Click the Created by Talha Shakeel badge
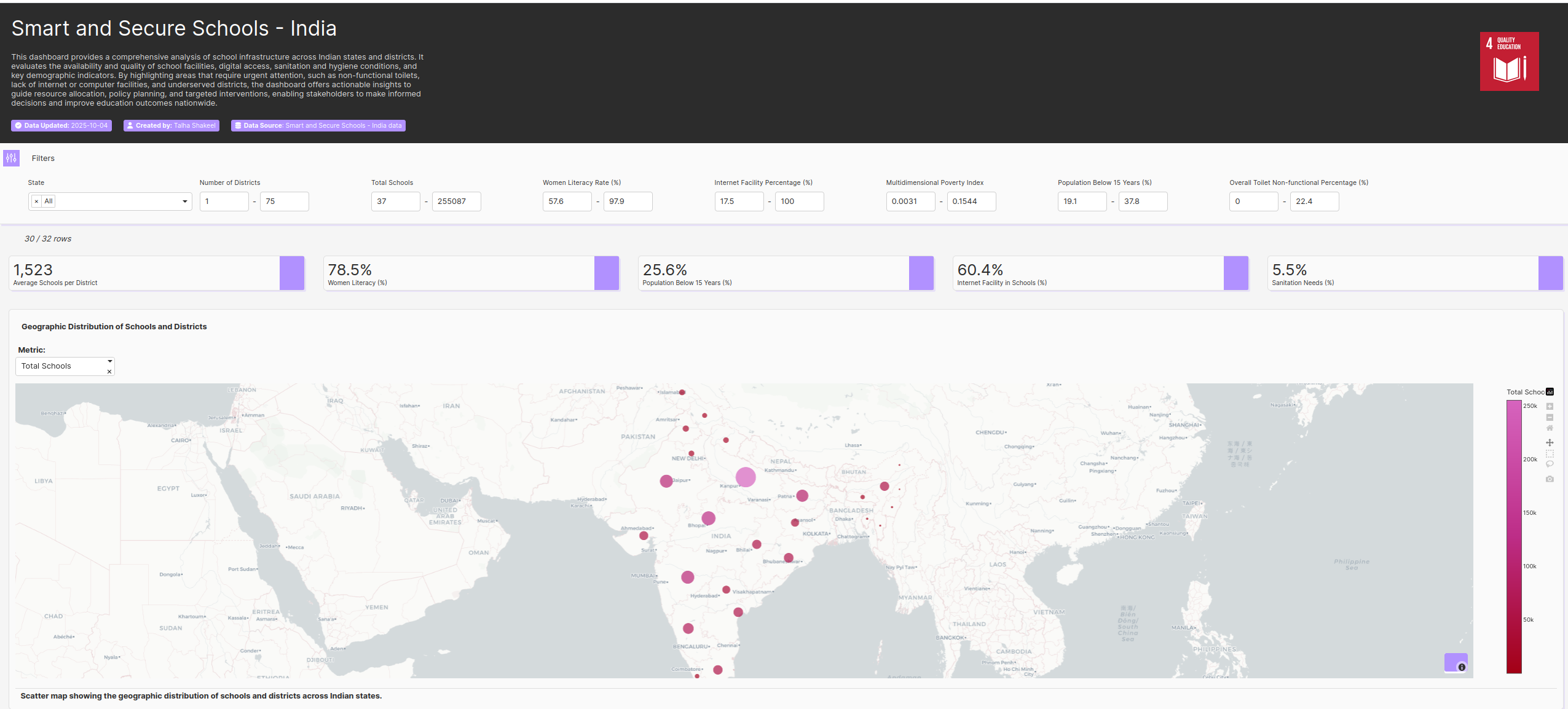 [x=171, y=125]
